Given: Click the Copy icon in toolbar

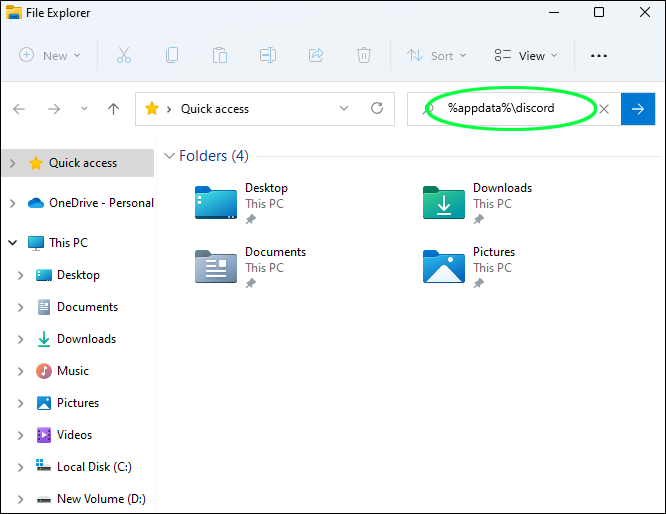Looking at the screenshot, I should click(x=172, y=56).
